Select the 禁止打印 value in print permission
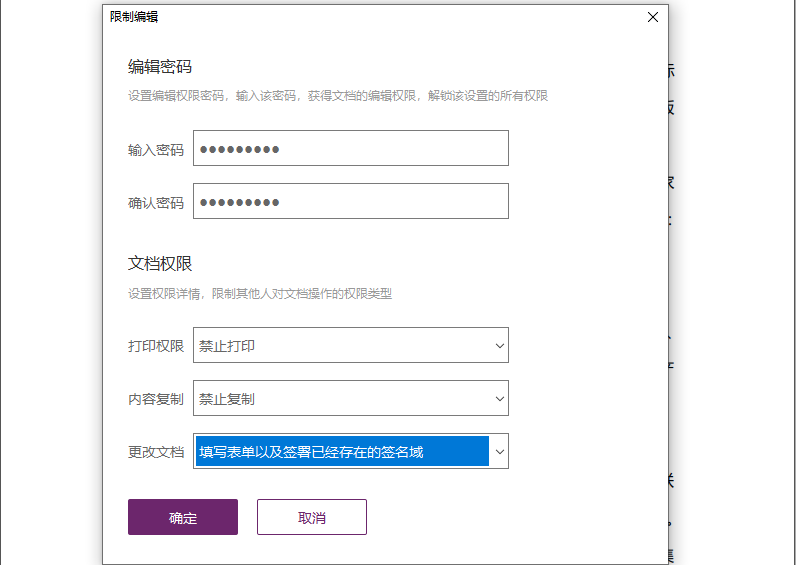 coord(228,346)
